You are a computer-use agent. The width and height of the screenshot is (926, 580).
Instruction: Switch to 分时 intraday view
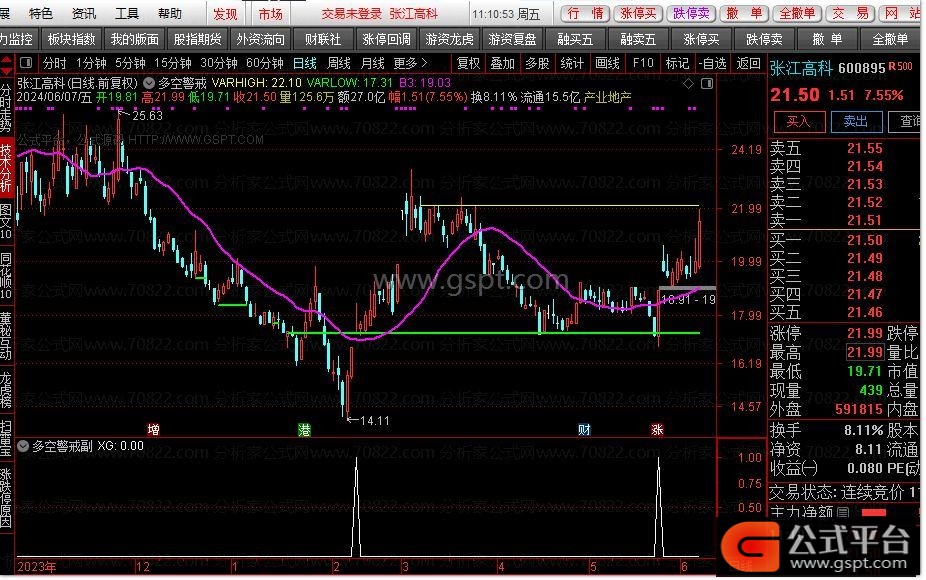click(x=54, y=63)
